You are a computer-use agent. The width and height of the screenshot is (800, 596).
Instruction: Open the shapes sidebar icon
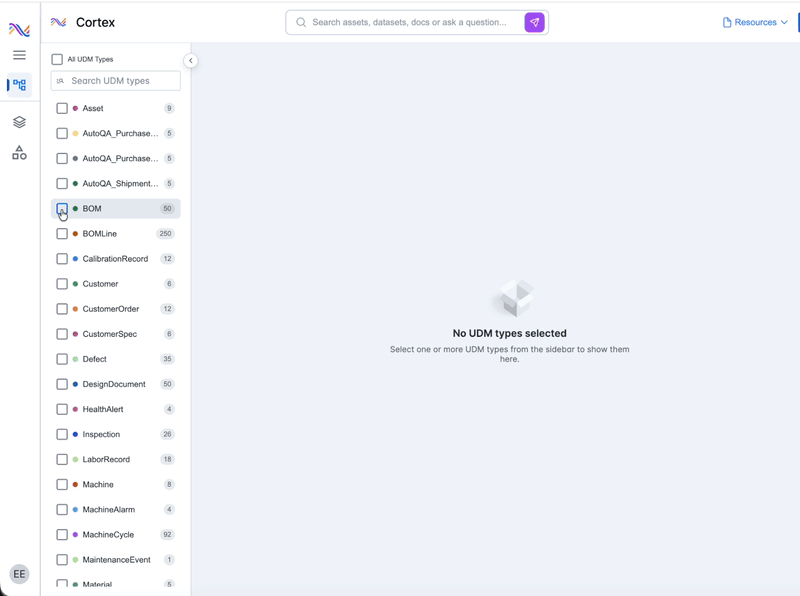19,152
